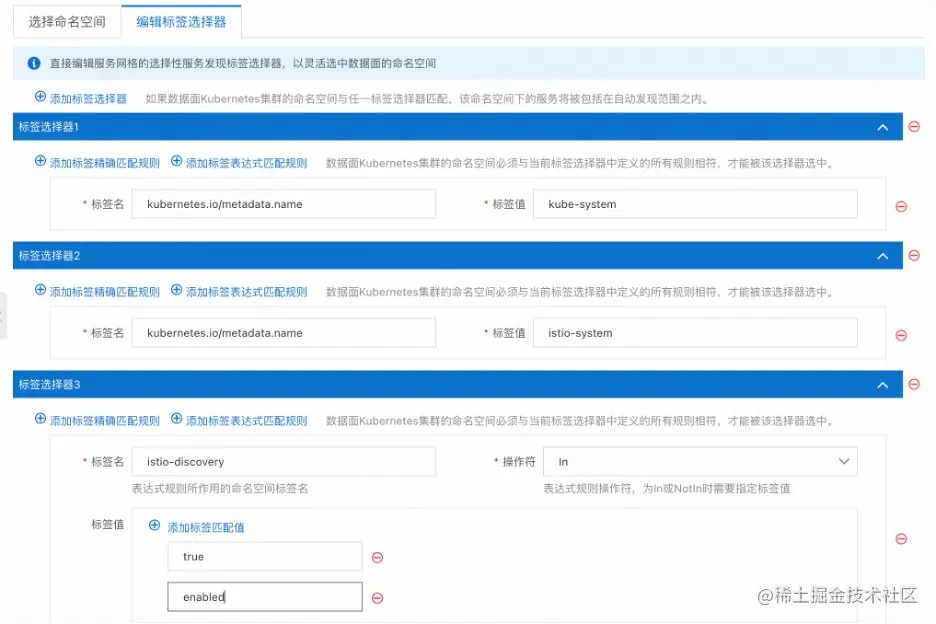This screenshot has width=936, height=624.
Task: Click the istio-discovery 标签名 field
Action: coord(284,462)
